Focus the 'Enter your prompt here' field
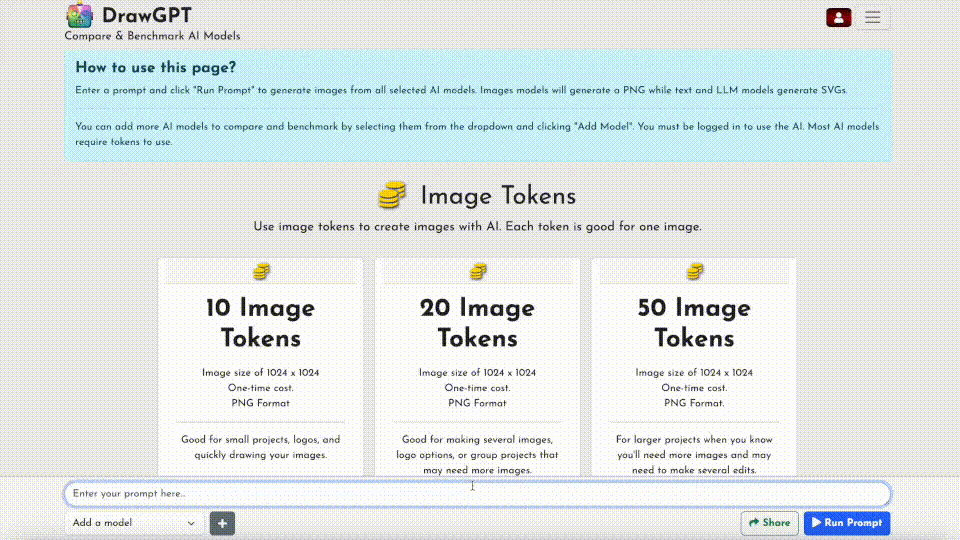 477,494
